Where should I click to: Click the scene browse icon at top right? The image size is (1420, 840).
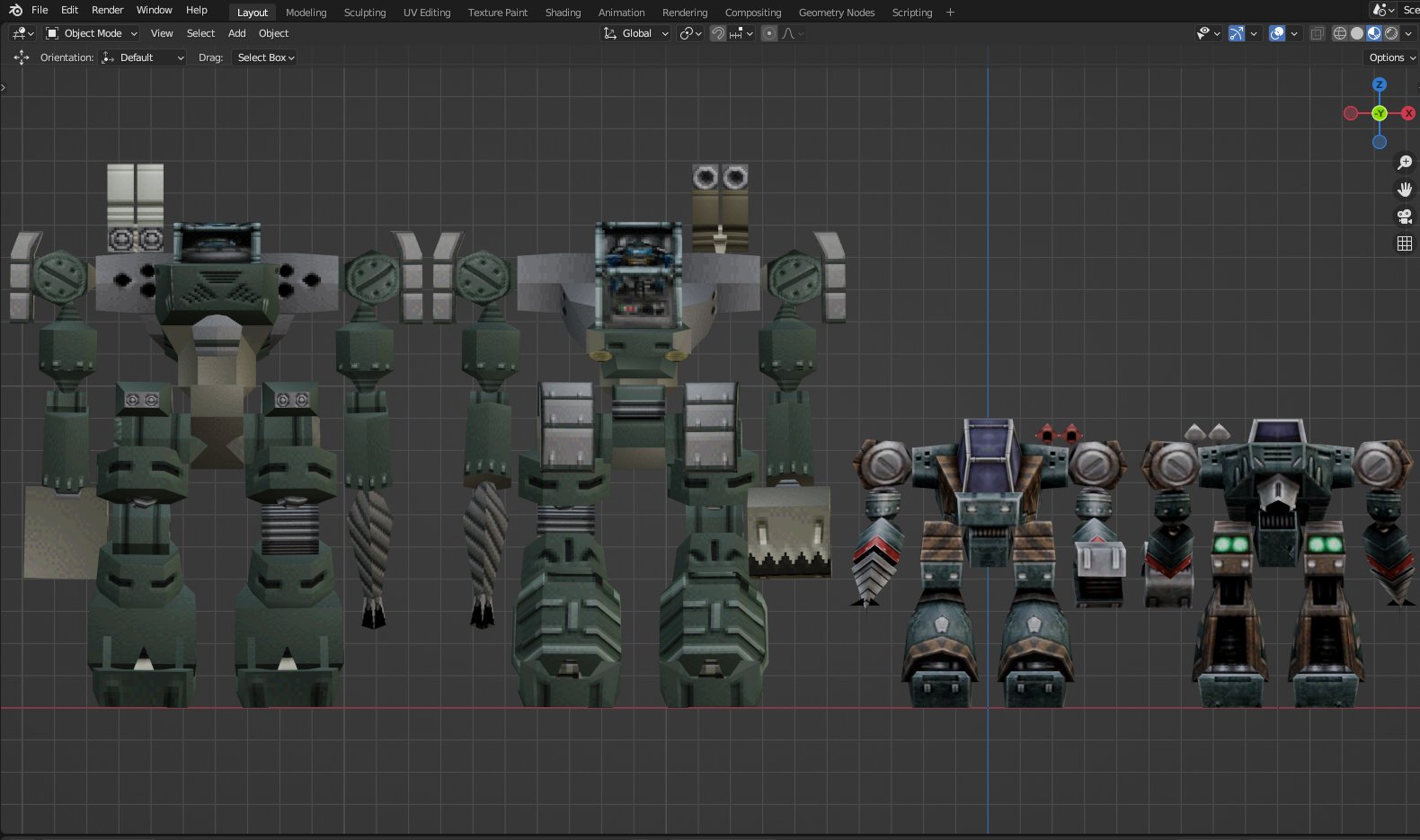click(x=1383, y=10)
